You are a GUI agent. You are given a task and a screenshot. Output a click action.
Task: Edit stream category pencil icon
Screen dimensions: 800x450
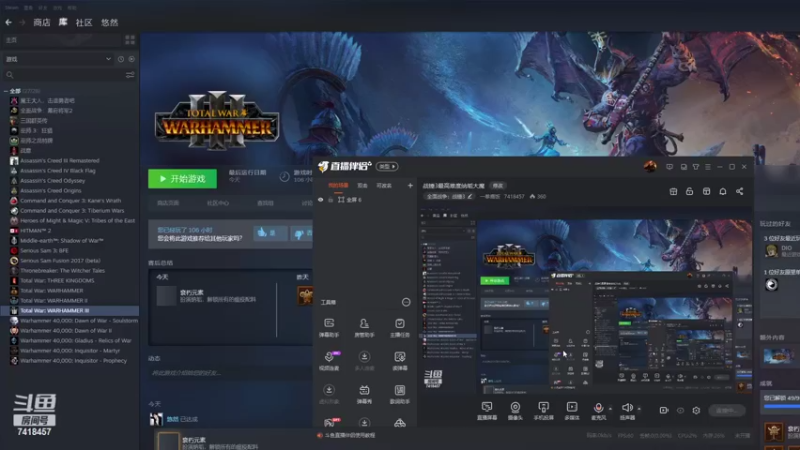(x=470, y=196)
